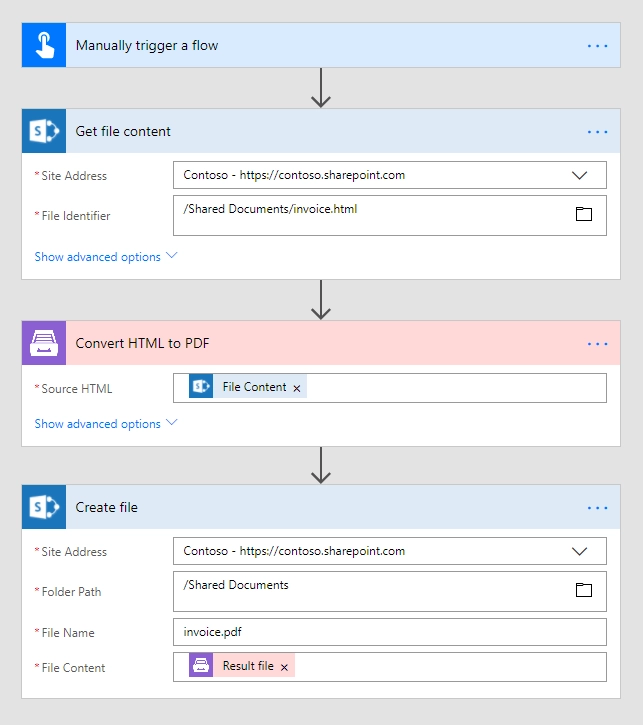
Task: Select the Result file dynamic token
Action: click(x=242, y=665)
